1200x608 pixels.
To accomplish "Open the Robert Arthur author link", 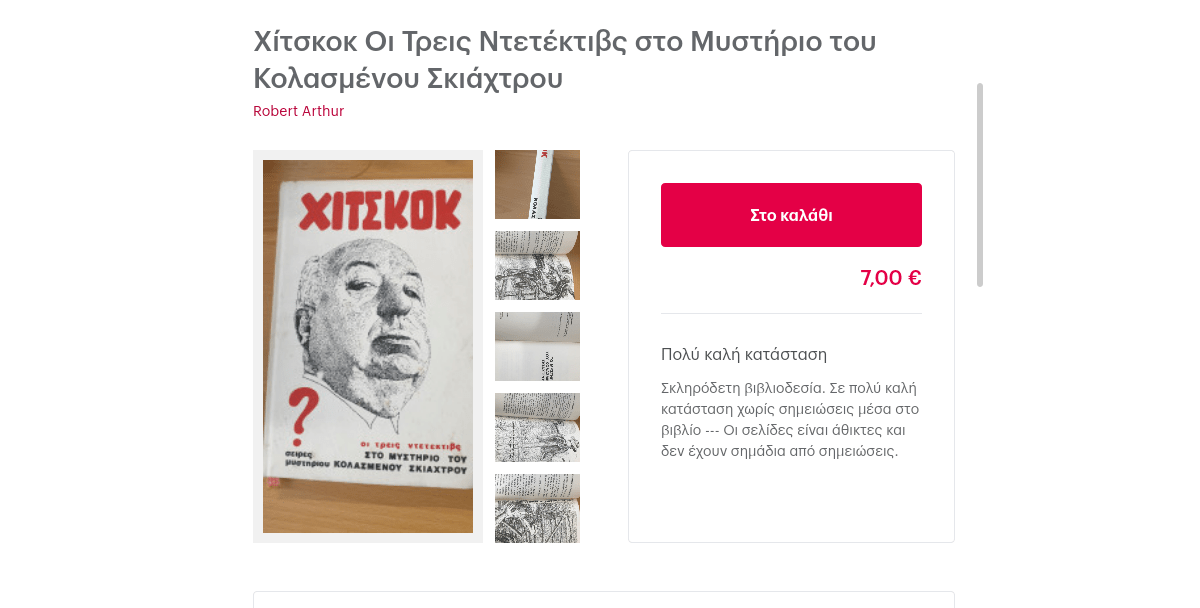I will click(298, 111).
